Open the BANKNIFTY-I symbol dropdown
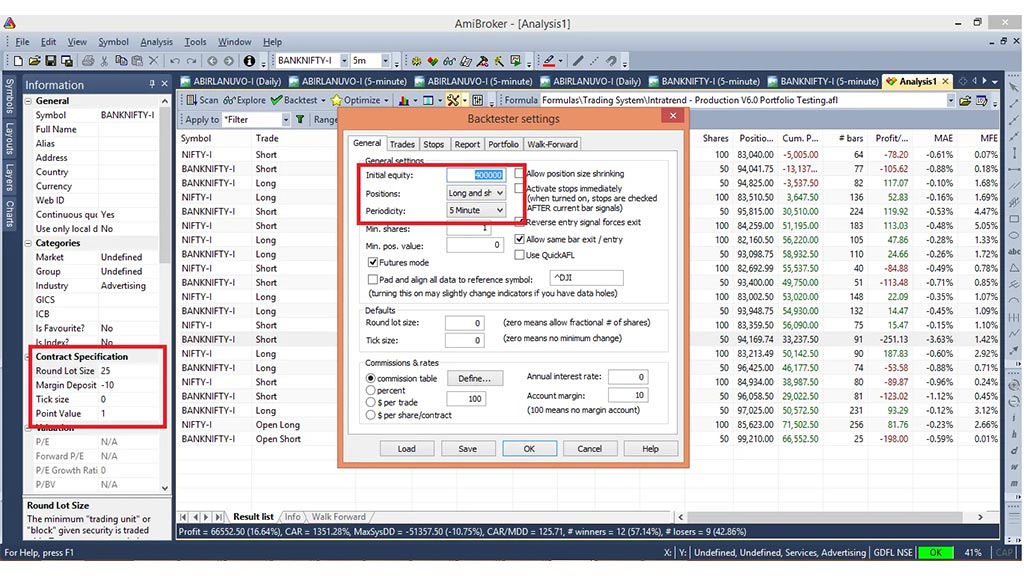 pyautogui.click(x=344, y=61)
